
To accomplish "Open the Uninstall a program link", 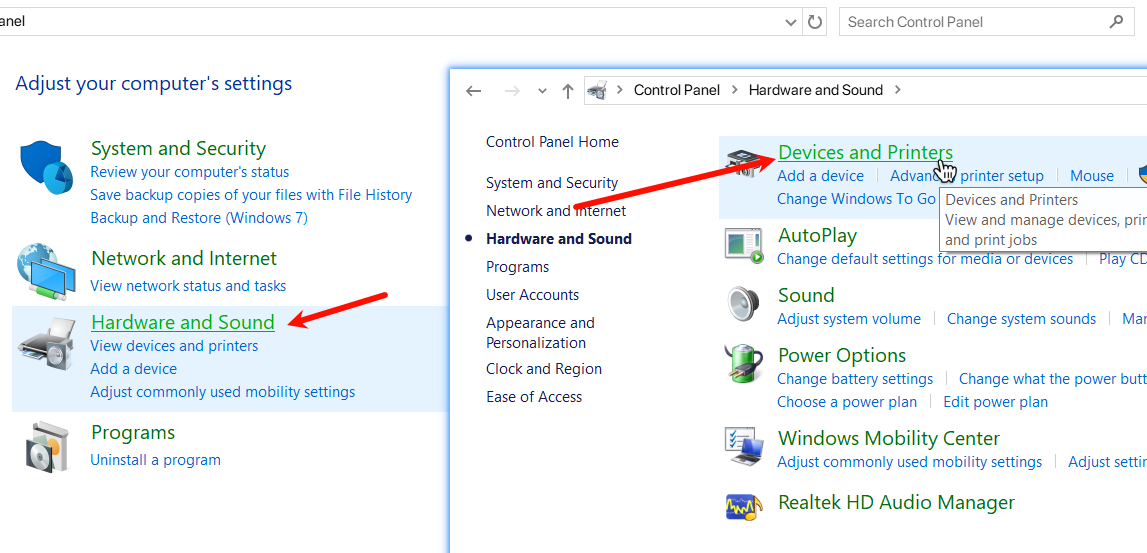I will [155, 460].
